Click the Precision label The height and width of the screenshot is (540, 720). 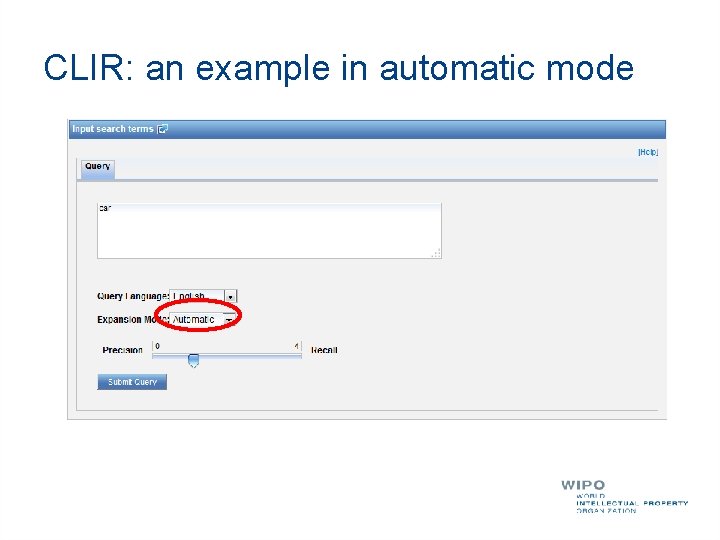pyautogui.click(x=123, y=350)
